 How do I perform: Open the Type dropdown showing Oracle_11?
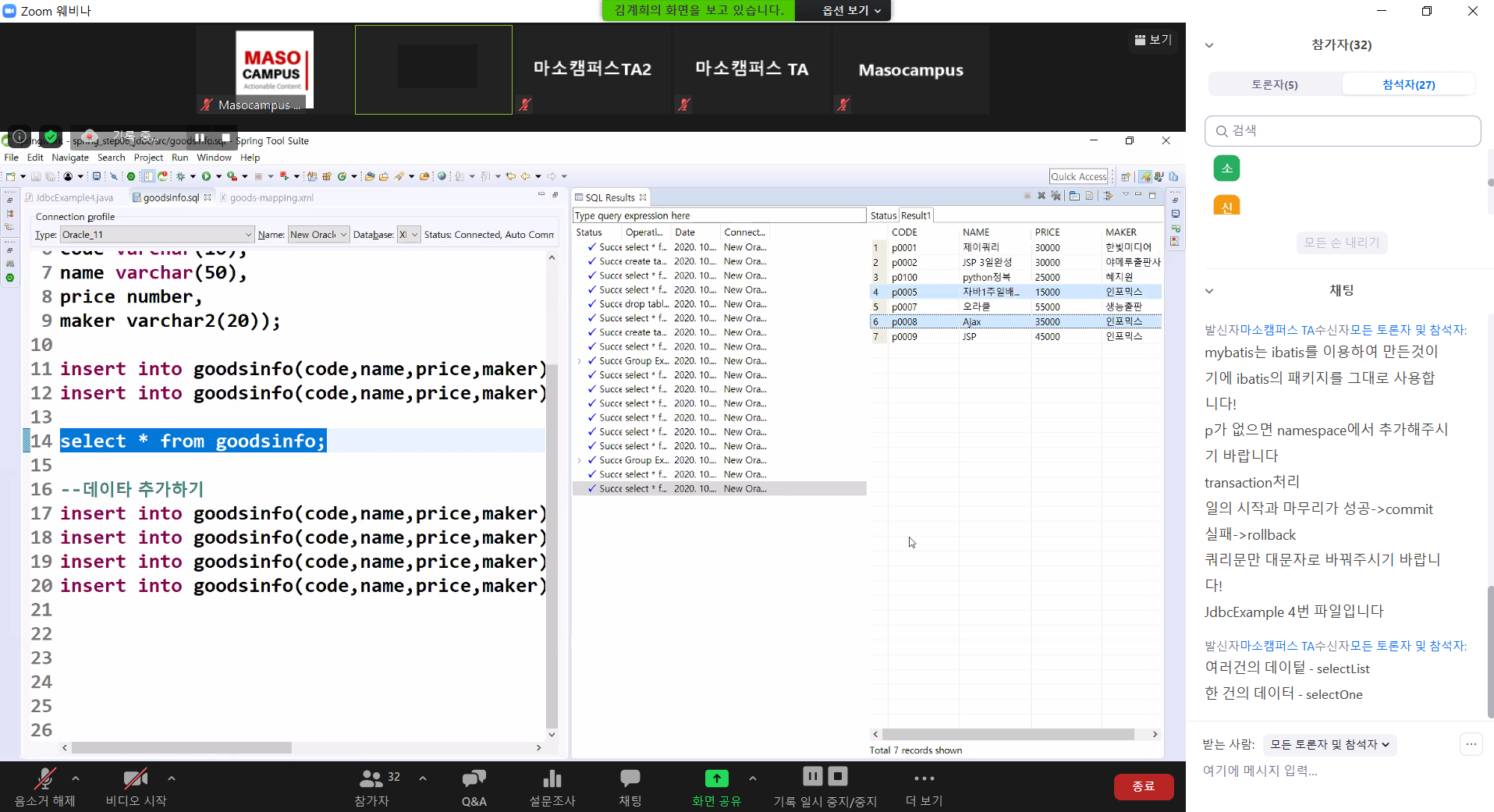point(157,235)
